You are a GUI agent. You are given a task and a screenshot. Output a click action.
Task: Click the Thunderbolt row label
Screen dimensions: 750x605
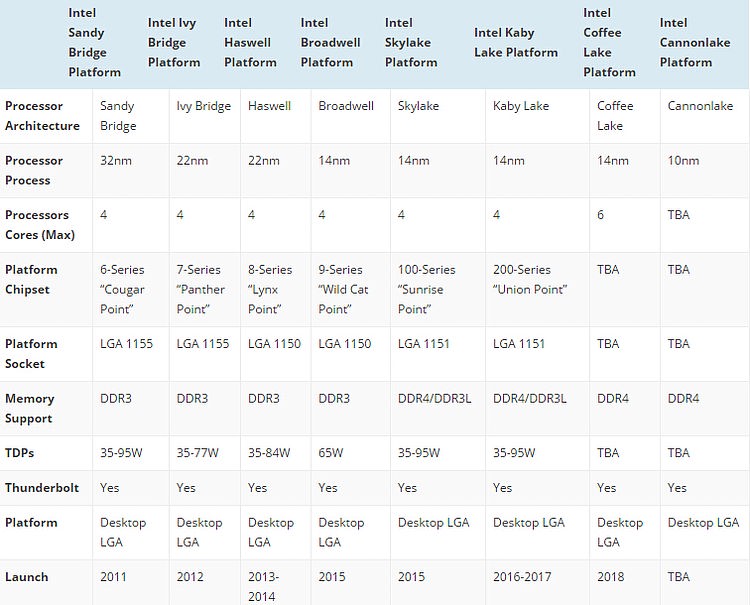[x=42, y=488]
